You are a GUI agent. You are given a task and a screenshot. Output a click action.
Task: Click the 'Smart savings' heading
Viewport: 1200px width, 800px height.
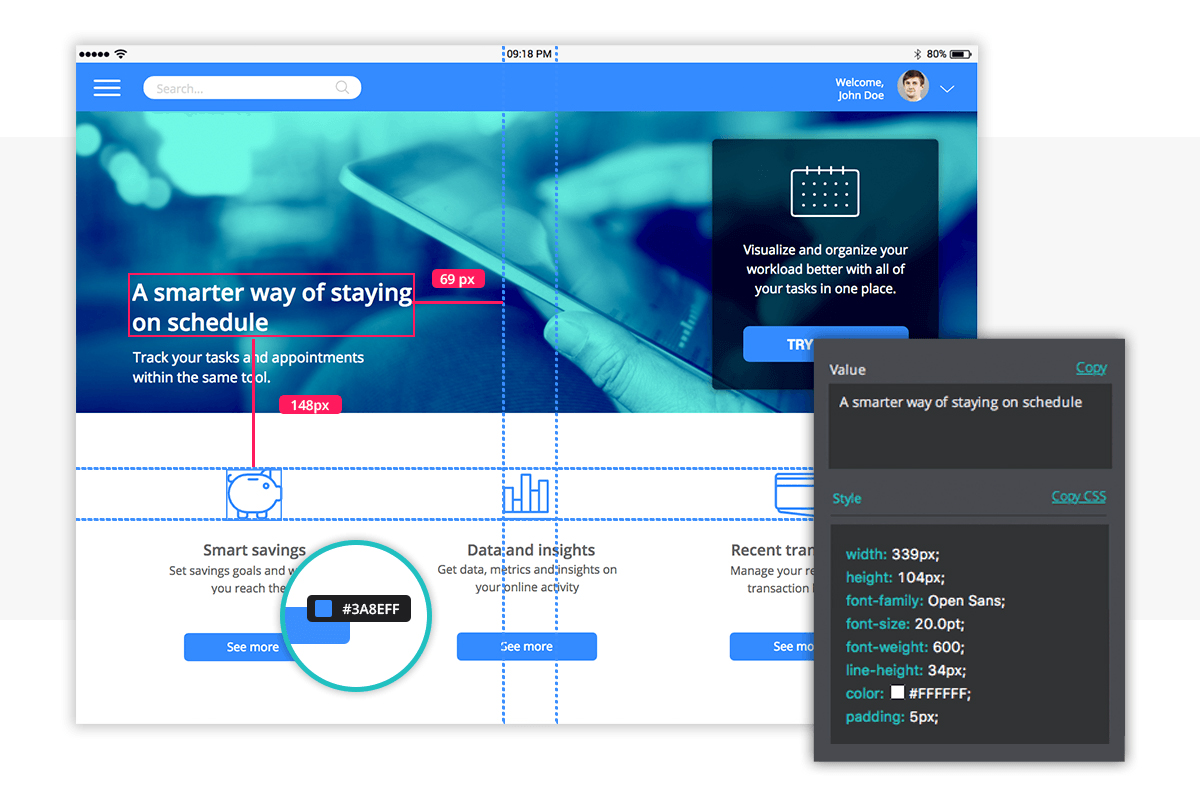(254, 550)
